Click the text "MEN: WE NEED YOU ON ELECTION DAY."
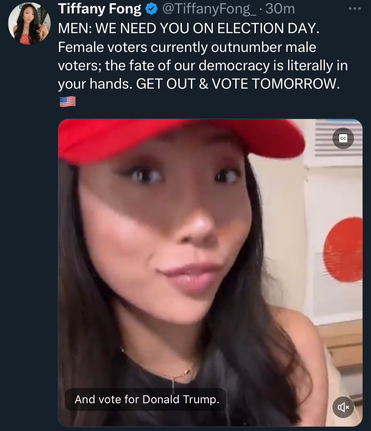This screenshot has width=371, height=431. tap(189, 28)
